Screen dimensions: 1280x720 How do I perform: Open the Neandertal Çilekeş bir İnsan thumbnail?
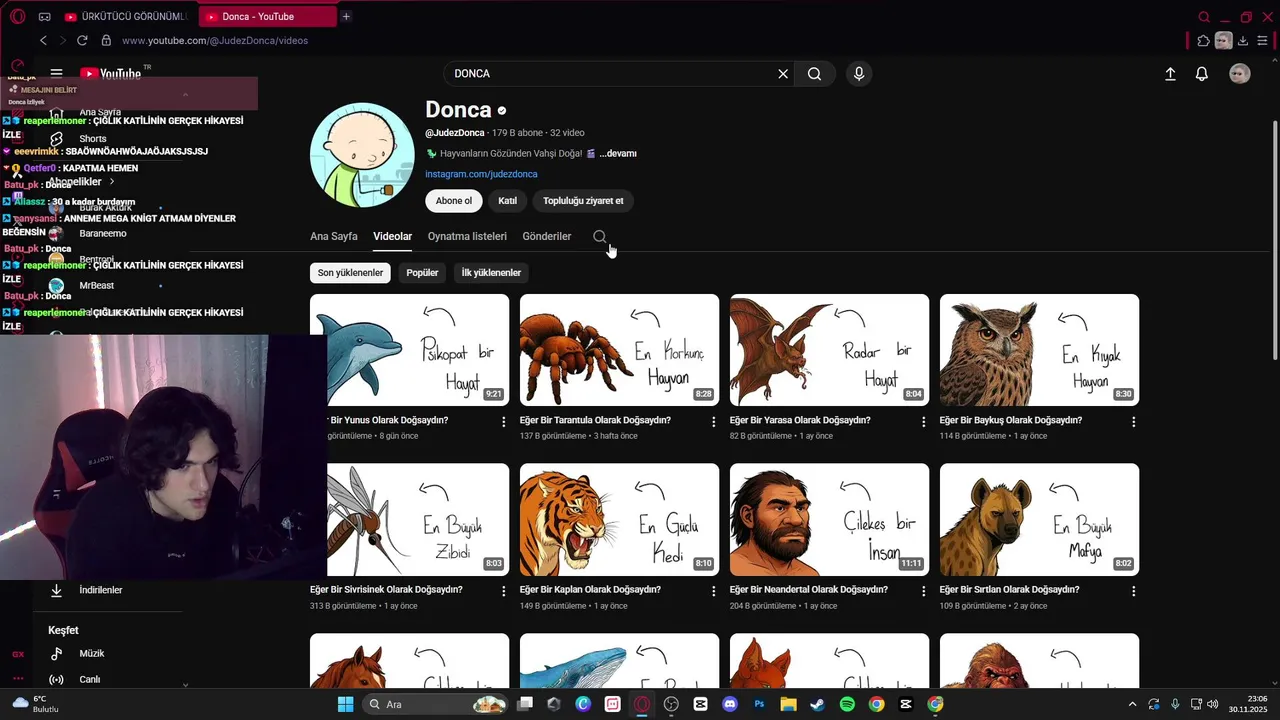[x=829, y=519]
